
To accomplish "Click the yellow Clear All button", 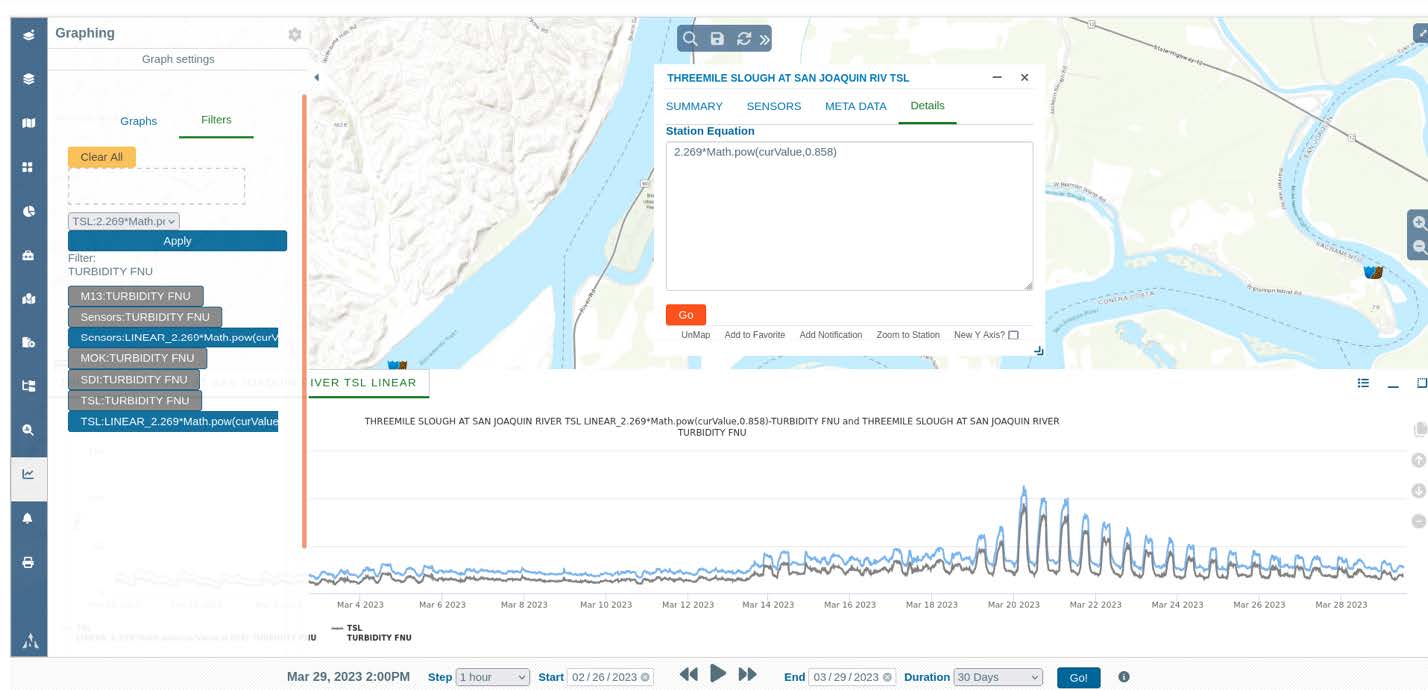I will pyautogui.click(x=102, y=157).
